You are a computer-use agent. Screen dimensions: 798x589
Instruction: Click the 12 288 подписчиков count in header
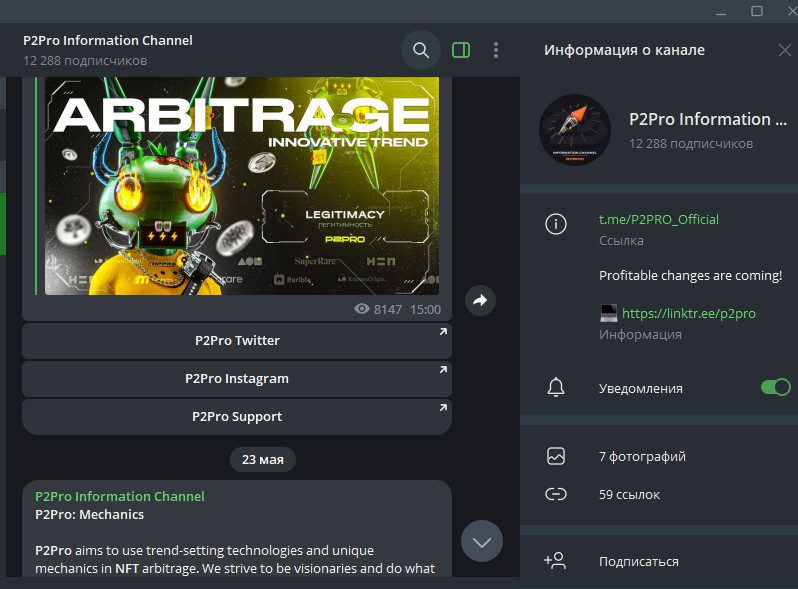(x=85, y=61)
